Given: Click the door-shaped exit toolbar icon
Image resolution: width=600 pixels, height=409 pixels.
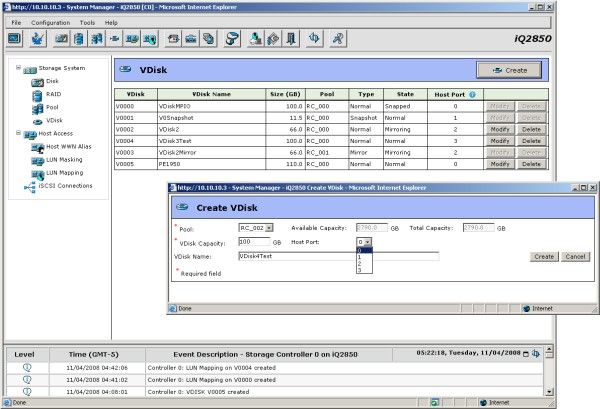Looking at the screenshot, I should click(x=291, y=39).
